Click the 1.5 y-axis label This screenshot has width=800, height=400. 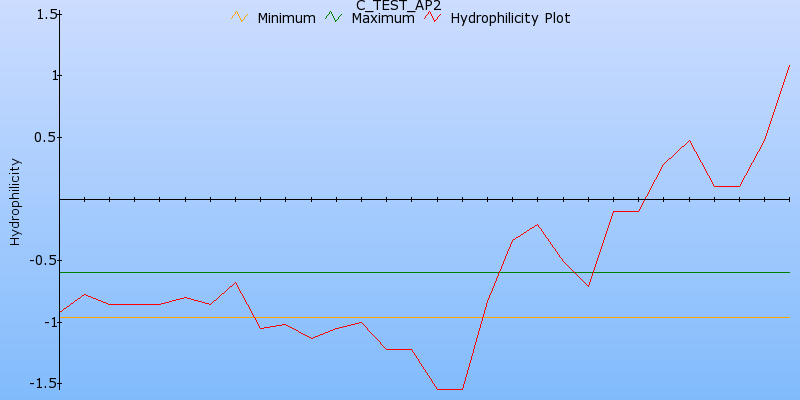(46, 14)
